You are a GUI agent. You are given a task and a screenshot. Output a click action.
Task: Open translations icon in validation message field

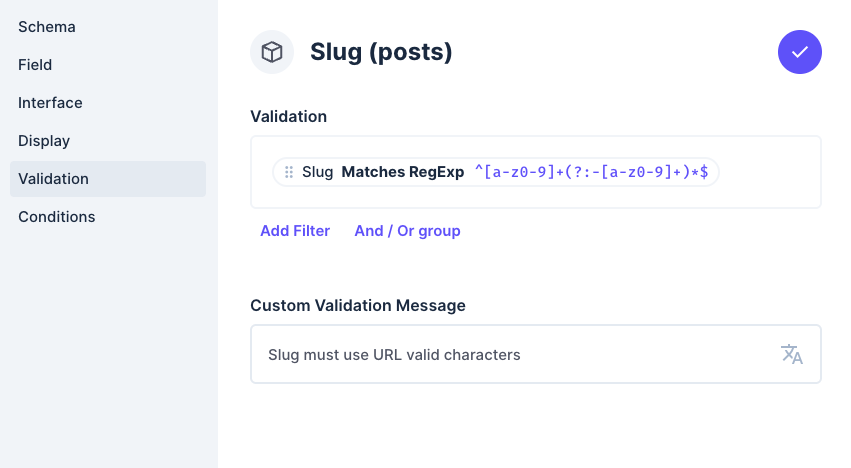click(x=791, y=354)
